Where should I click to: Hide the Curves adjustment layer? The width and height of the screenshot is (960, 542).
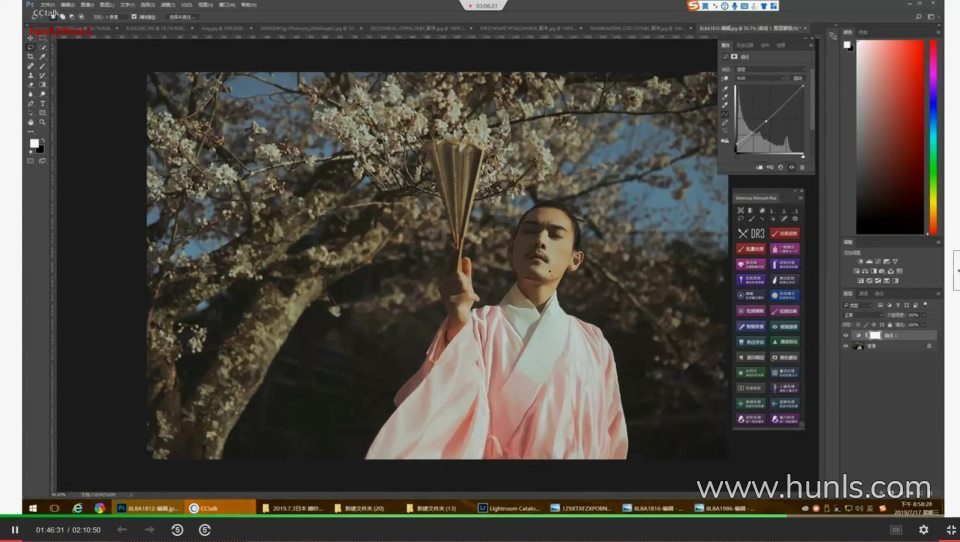coord(846,336)
